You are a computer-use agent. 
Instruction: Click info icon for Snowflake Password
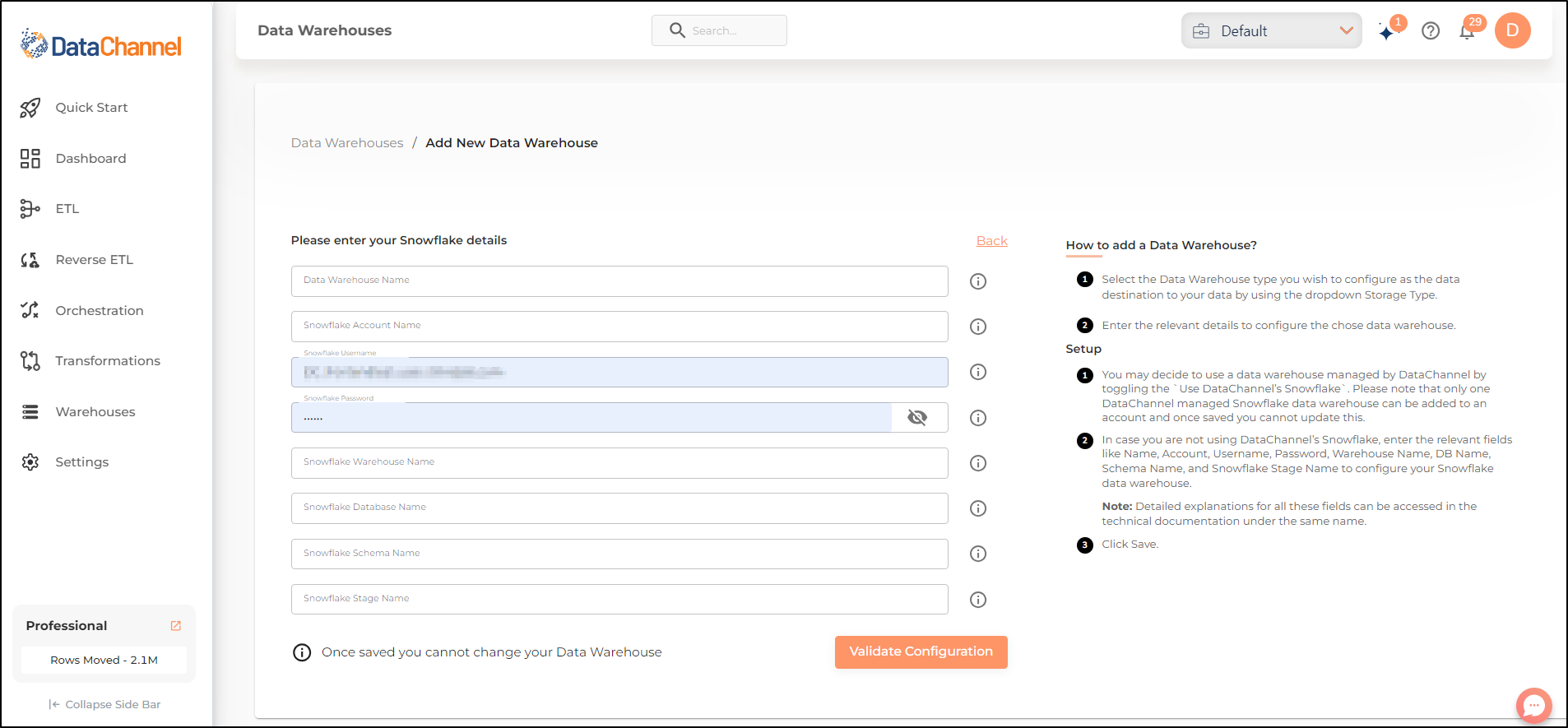tap(978, 418)
